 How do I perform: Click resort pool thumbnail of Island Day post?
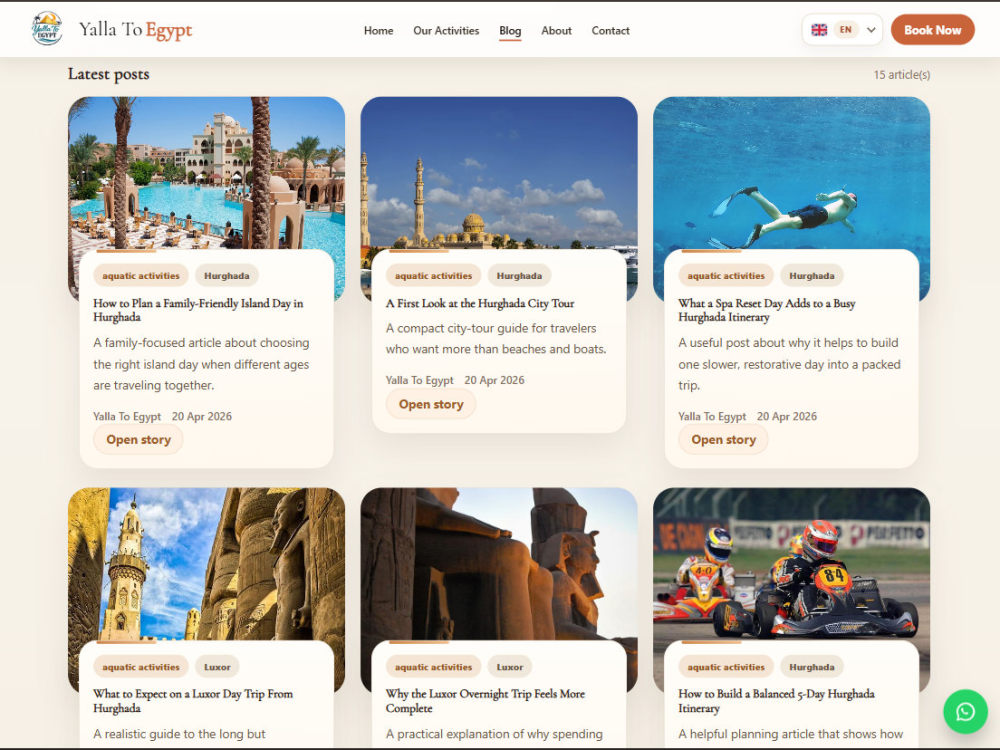pyautogui.click(x=207, y=172)
